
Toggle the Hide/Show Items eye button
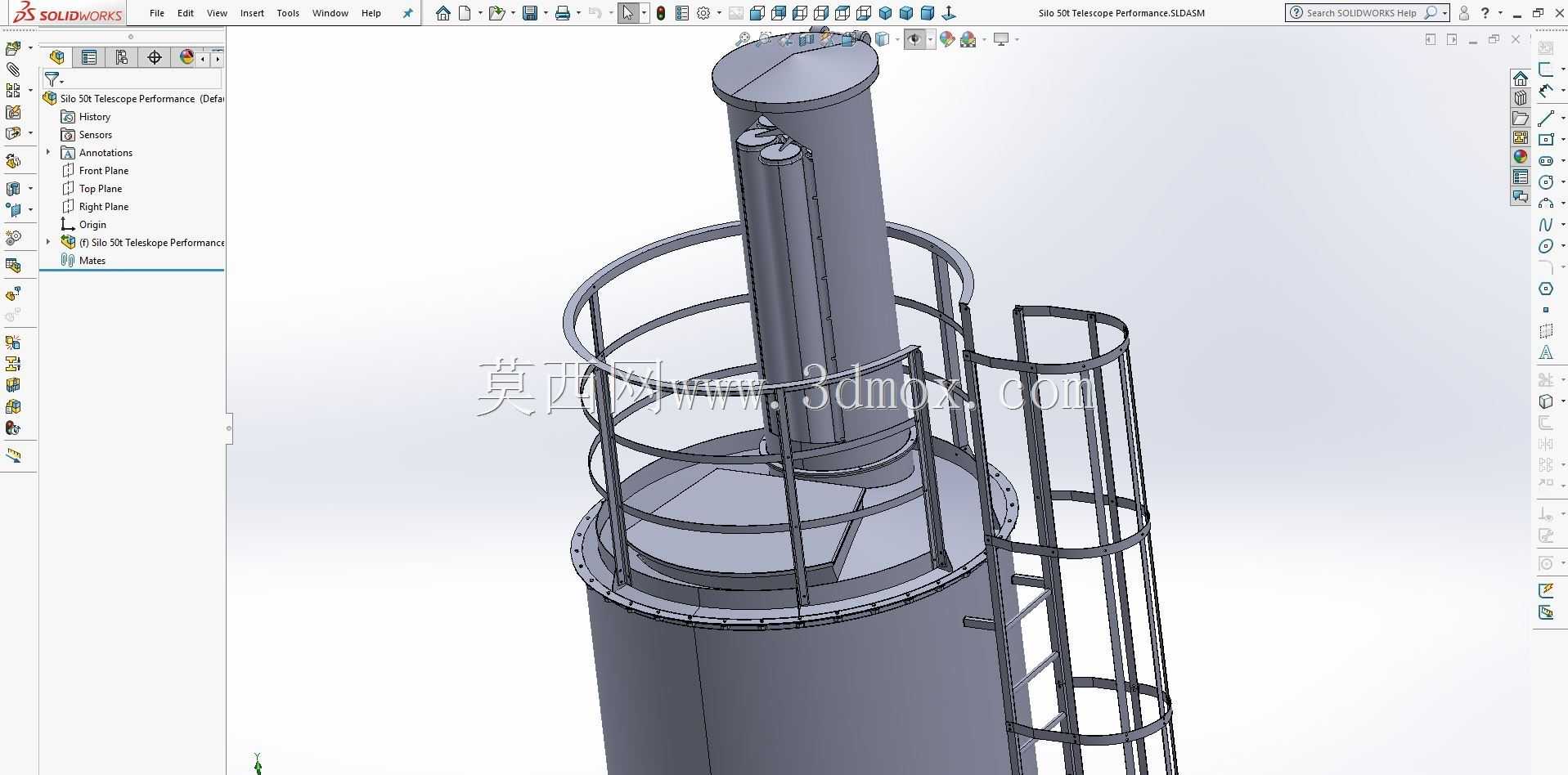click(914, 39)
